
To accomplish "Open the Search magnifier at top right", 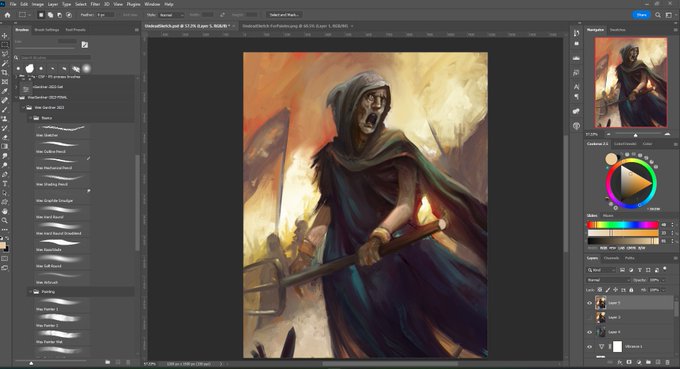I will pyautogui.click(x=658, y=15).
